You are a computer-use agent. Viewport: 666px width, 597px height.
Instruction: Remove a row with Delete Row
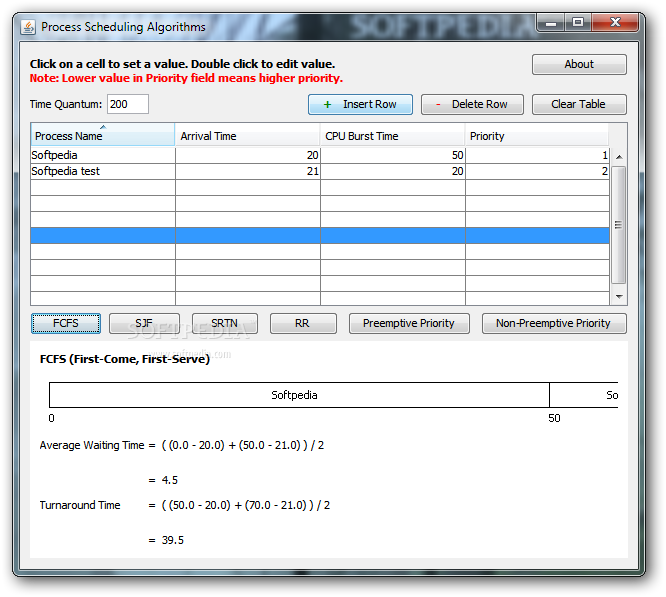point(472,104)
